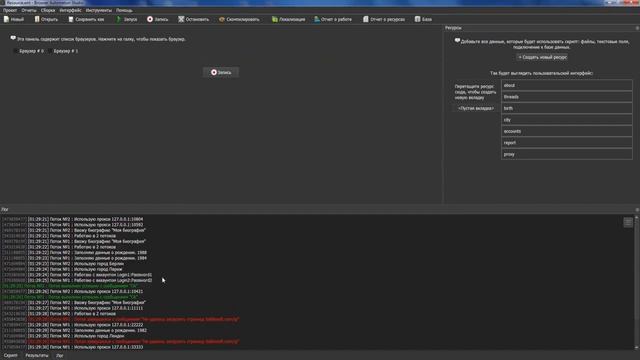The image size is (640, 360).
Task: Switch to the Лог tab at bottom
Action: point(60,356)
